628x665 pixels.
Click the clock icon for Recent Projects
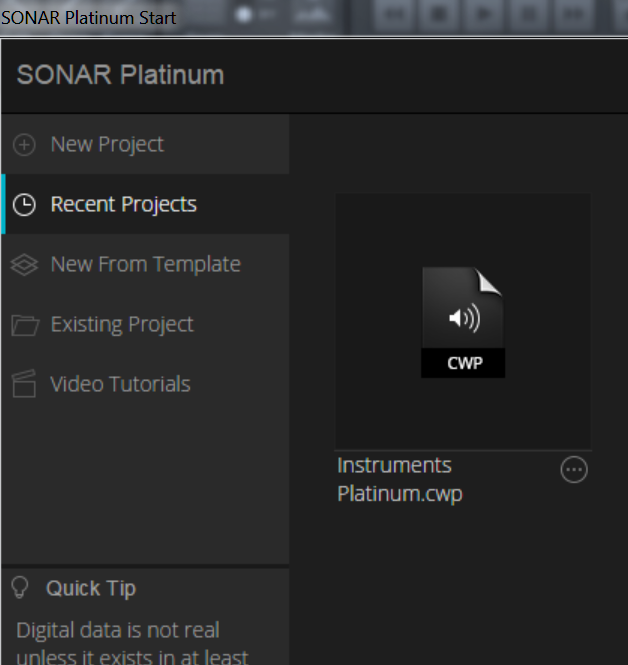pos(24,205)
